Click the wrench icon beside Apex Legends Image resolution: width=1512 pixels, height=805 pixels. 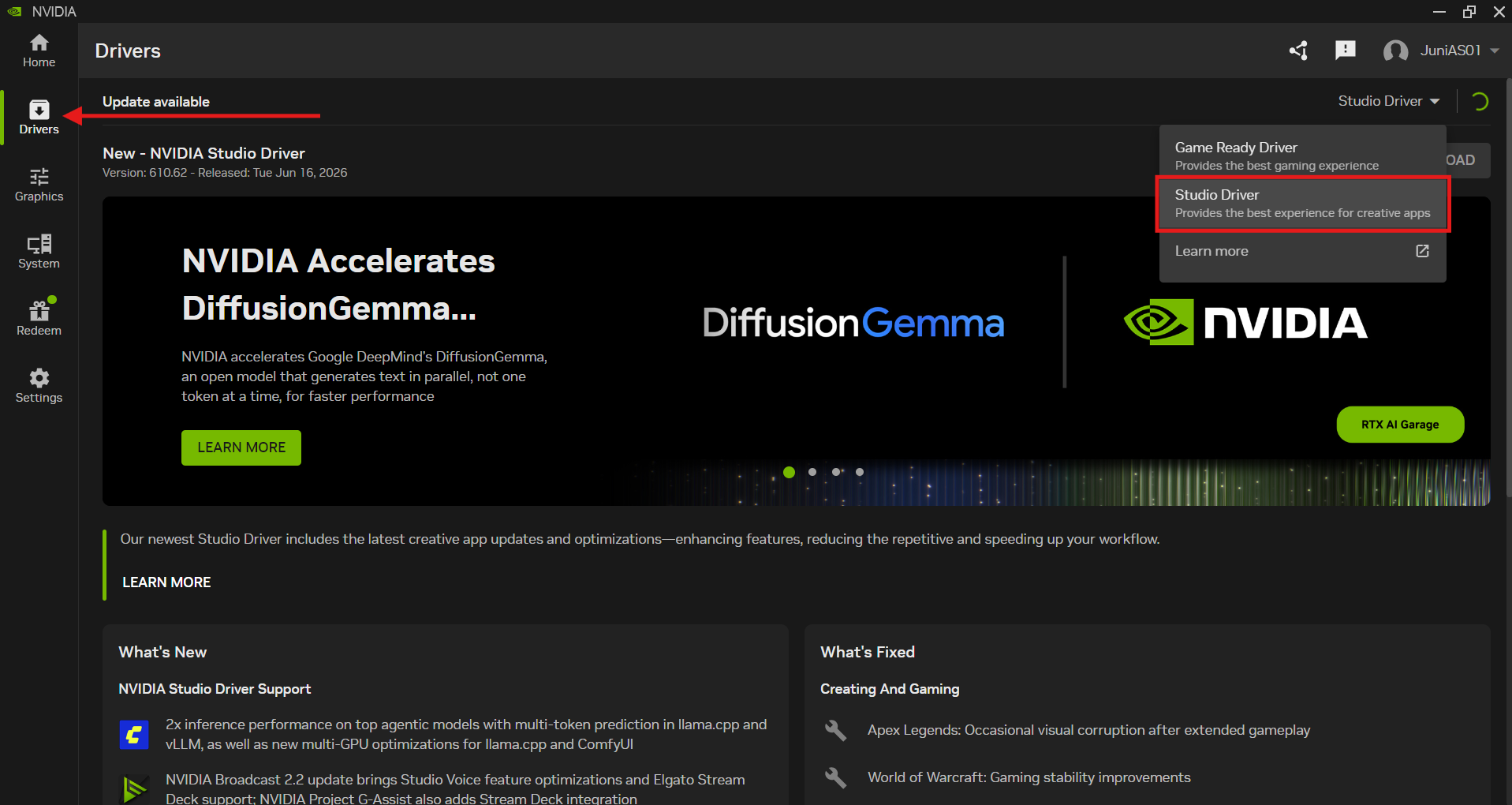pyautogui.click(x=835, y=730)
